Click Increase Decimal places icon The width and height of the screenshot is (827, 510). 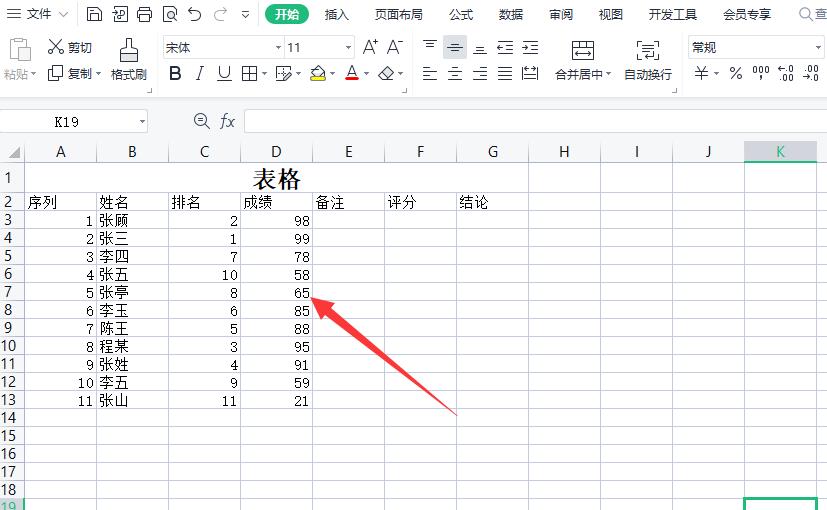pos(786,73)
